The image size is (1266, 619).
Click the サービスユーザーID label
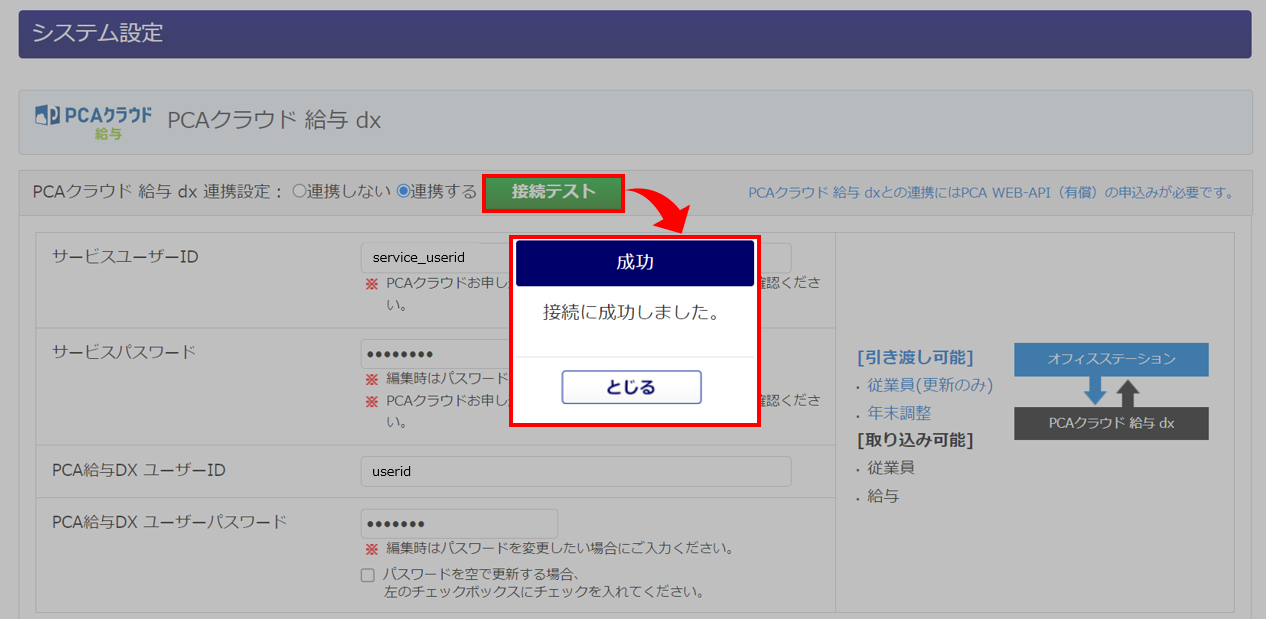(125, 257)
